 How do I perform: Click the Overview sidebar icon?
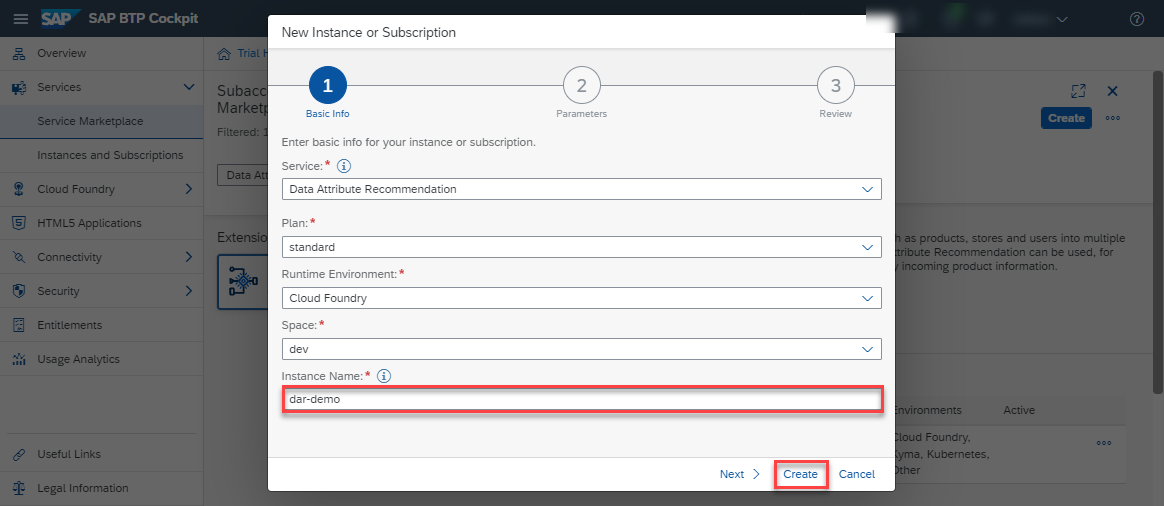click(x=20, y=53)
